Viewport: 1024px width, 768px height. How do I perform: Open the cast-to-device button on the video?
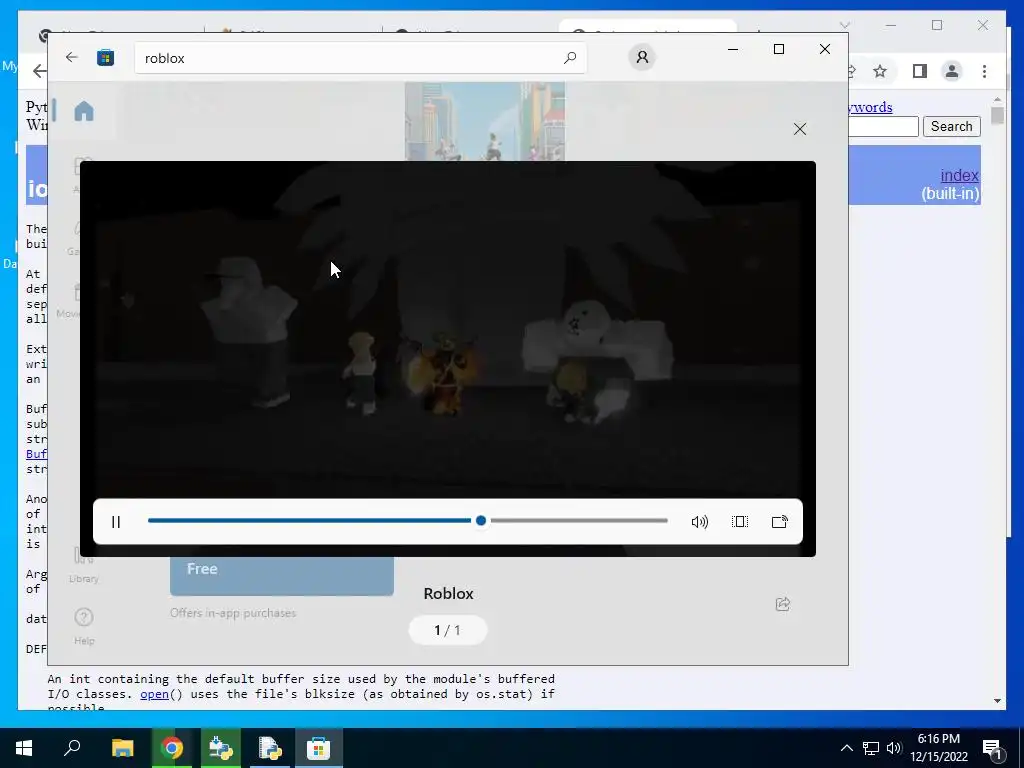click(x=780, y=522)
